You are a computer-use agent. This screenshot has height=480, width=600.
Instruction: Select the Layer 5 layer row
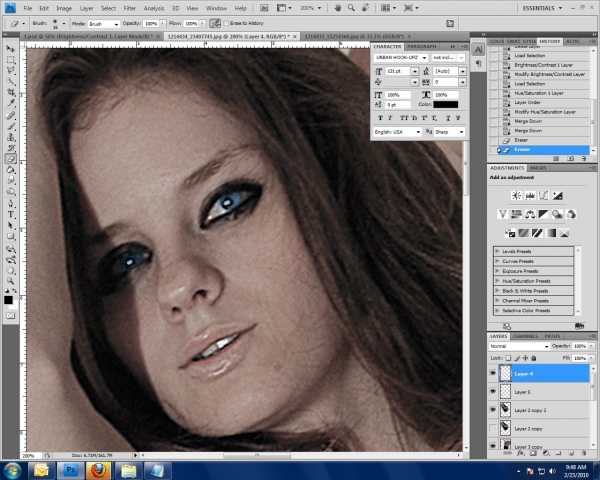point(545,392)
